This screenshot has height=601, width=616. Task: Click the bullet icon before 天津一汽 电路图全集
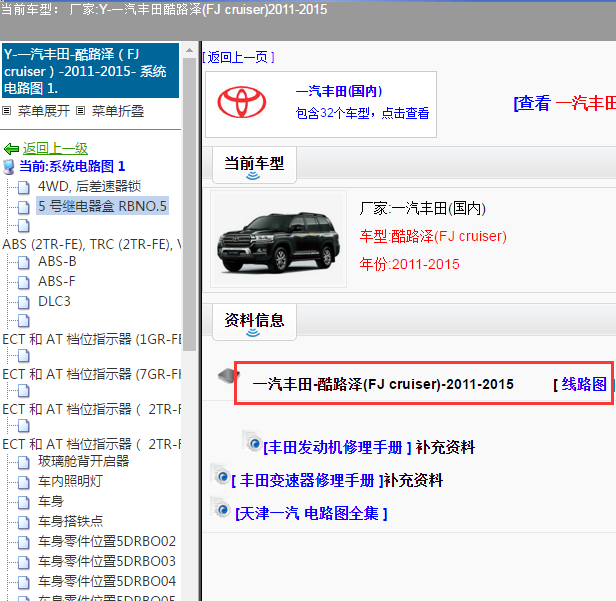click(x=220, y=508)
